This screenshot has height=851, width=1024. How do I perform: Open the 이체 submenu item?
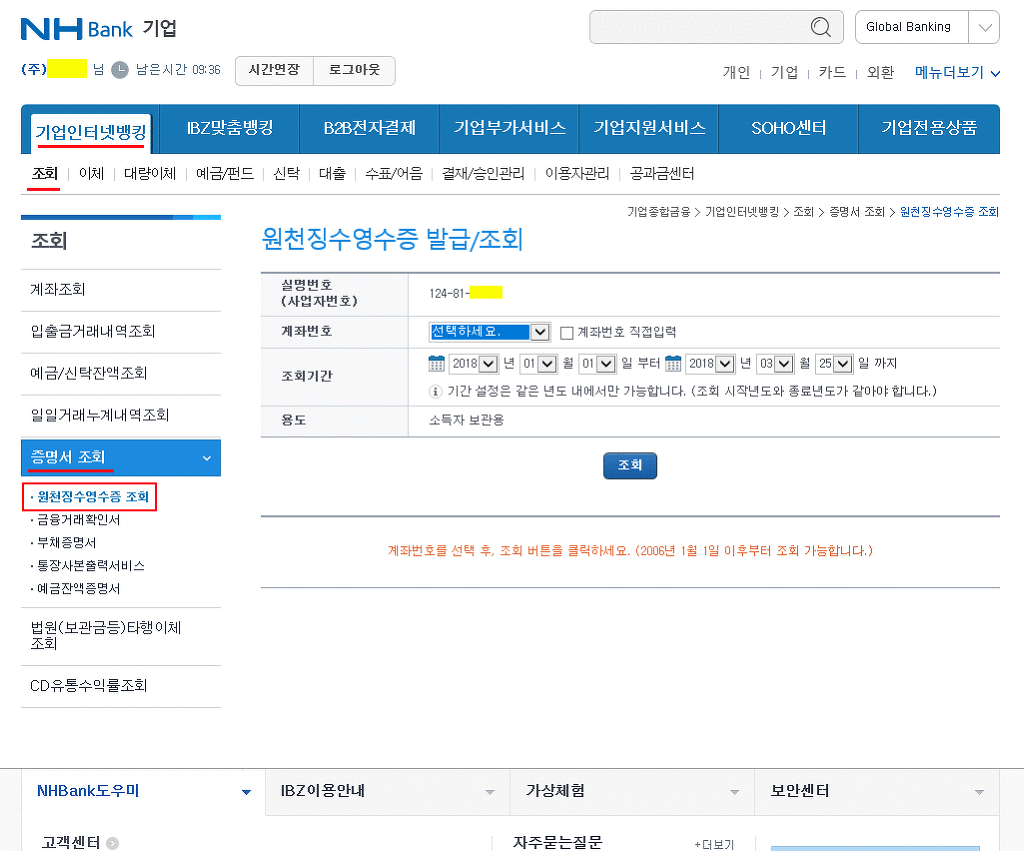point(91,174)
